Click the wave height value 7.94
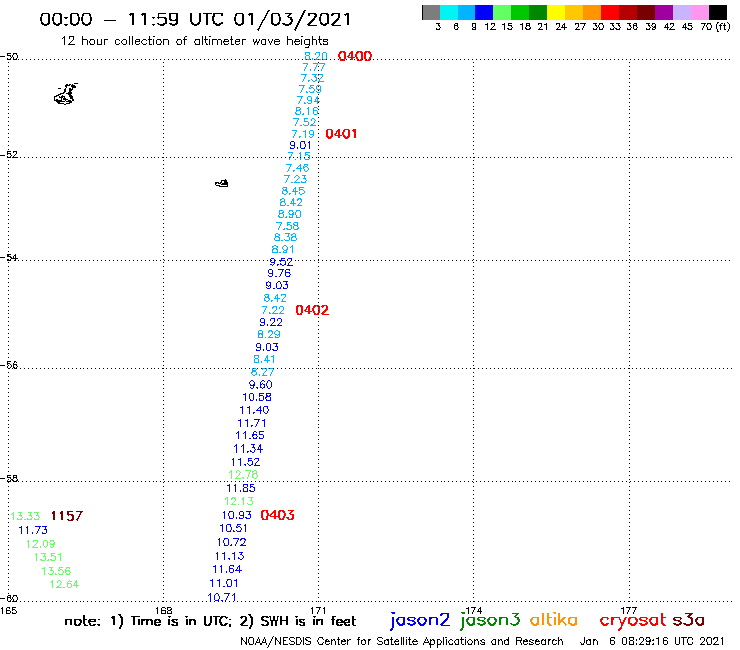740x650 pixels. click(x=308, y=100)
